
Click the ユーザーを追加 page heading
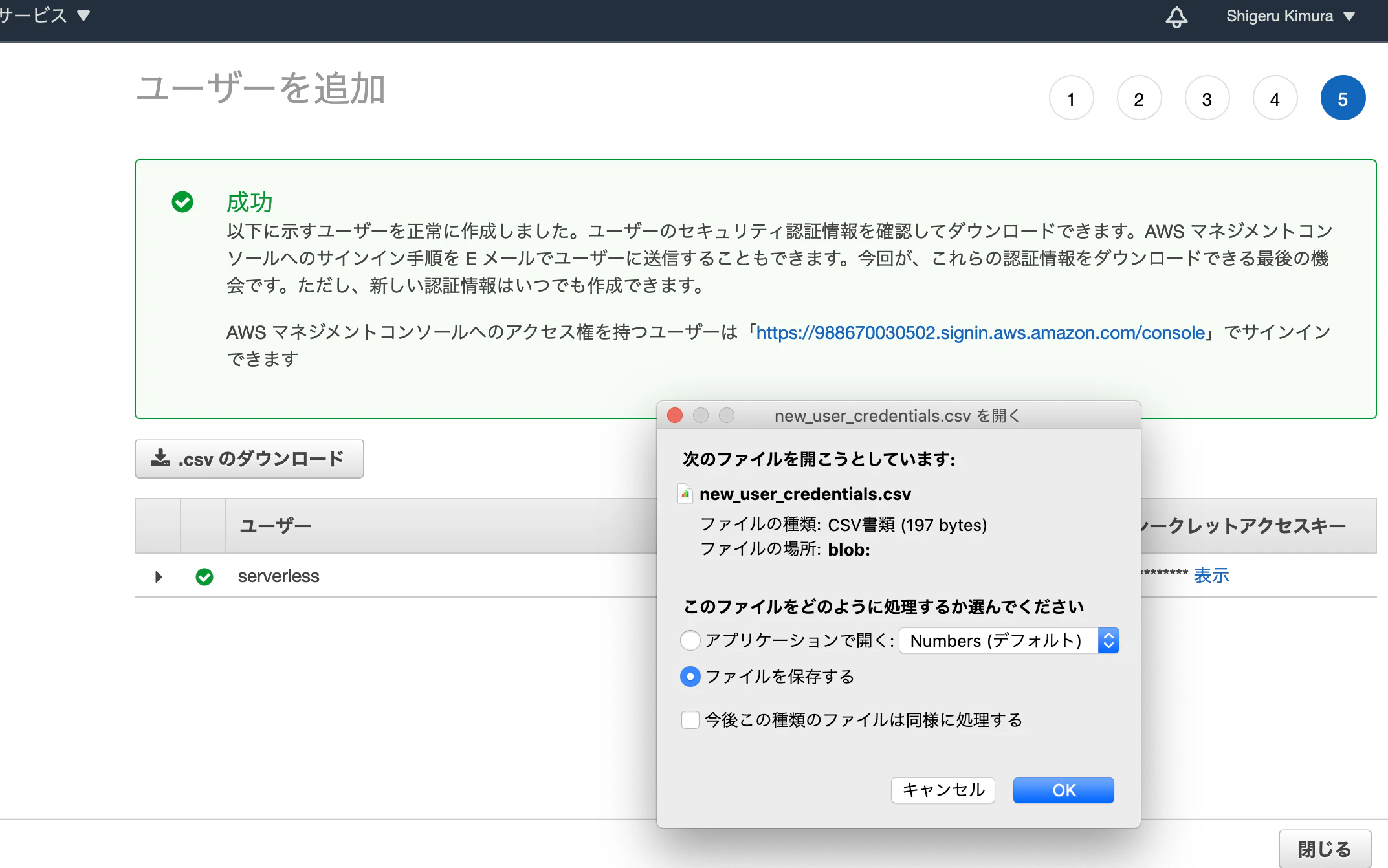coord(261,89)
